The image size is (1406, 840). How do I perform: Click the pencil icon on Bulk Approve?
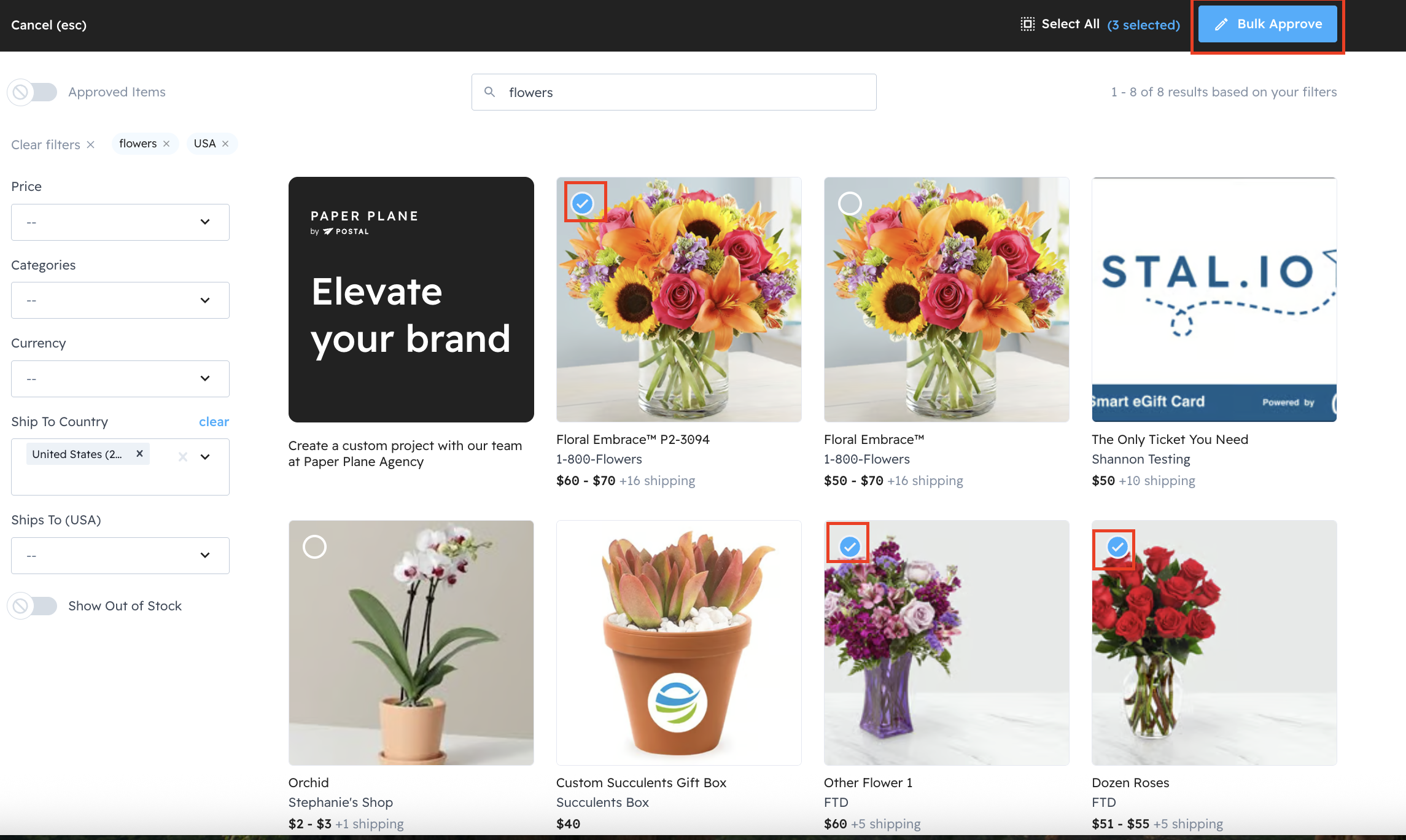tap(1221, 24)
